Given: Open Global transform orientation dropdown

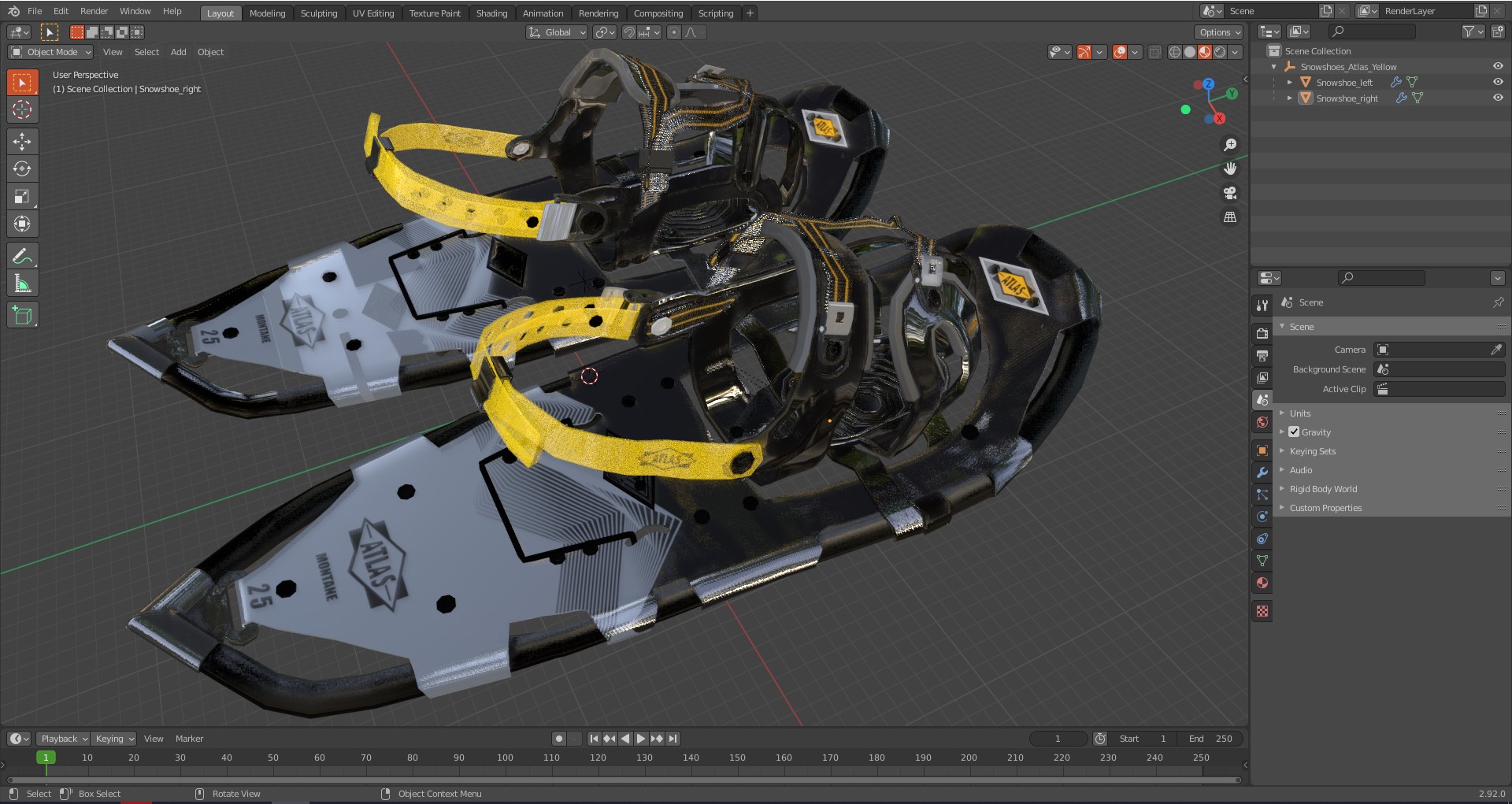Looking at the screenshot, I should coord(557,32).
